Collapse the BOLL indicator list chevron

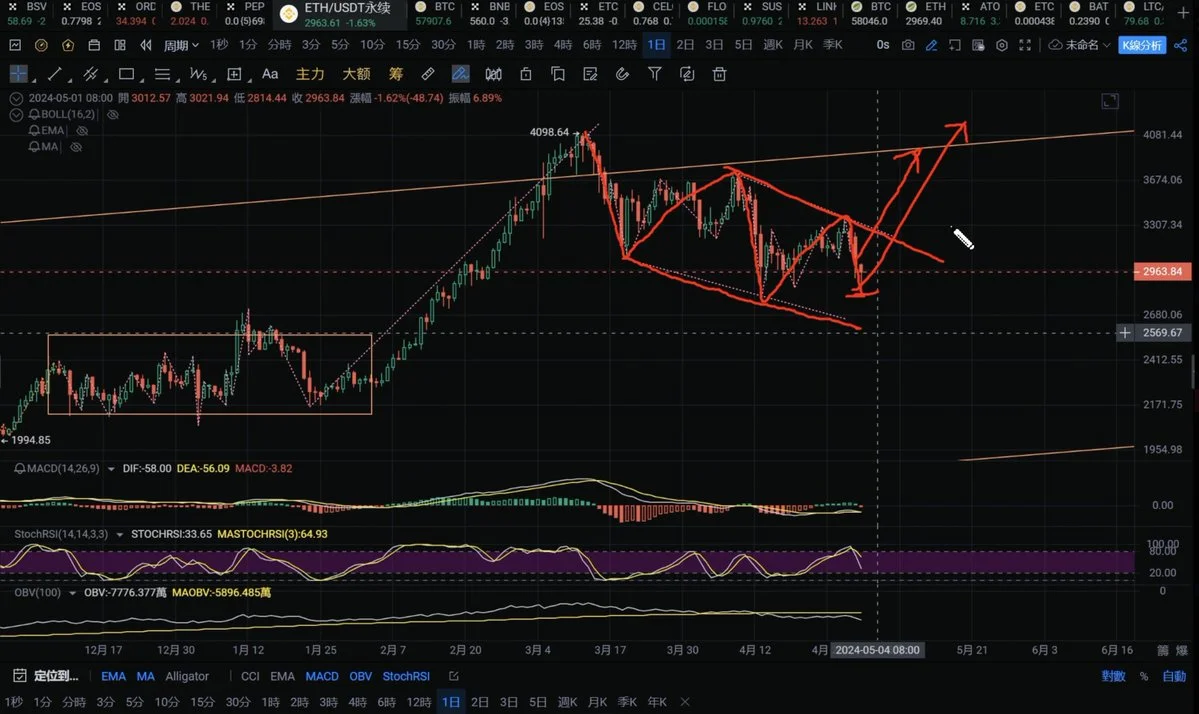[16, 115]
